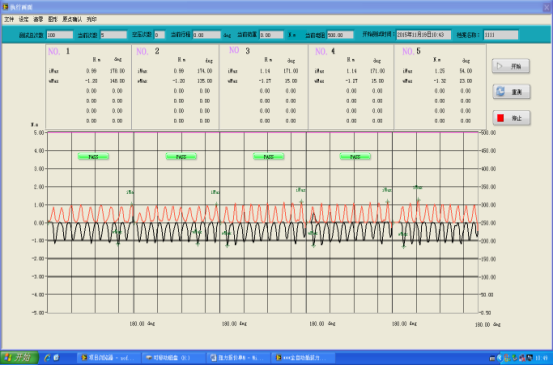Click 15.00 deg value in NO. 4 panel
The height and width of the screenshot is (365, 553).
click(377, 81)
